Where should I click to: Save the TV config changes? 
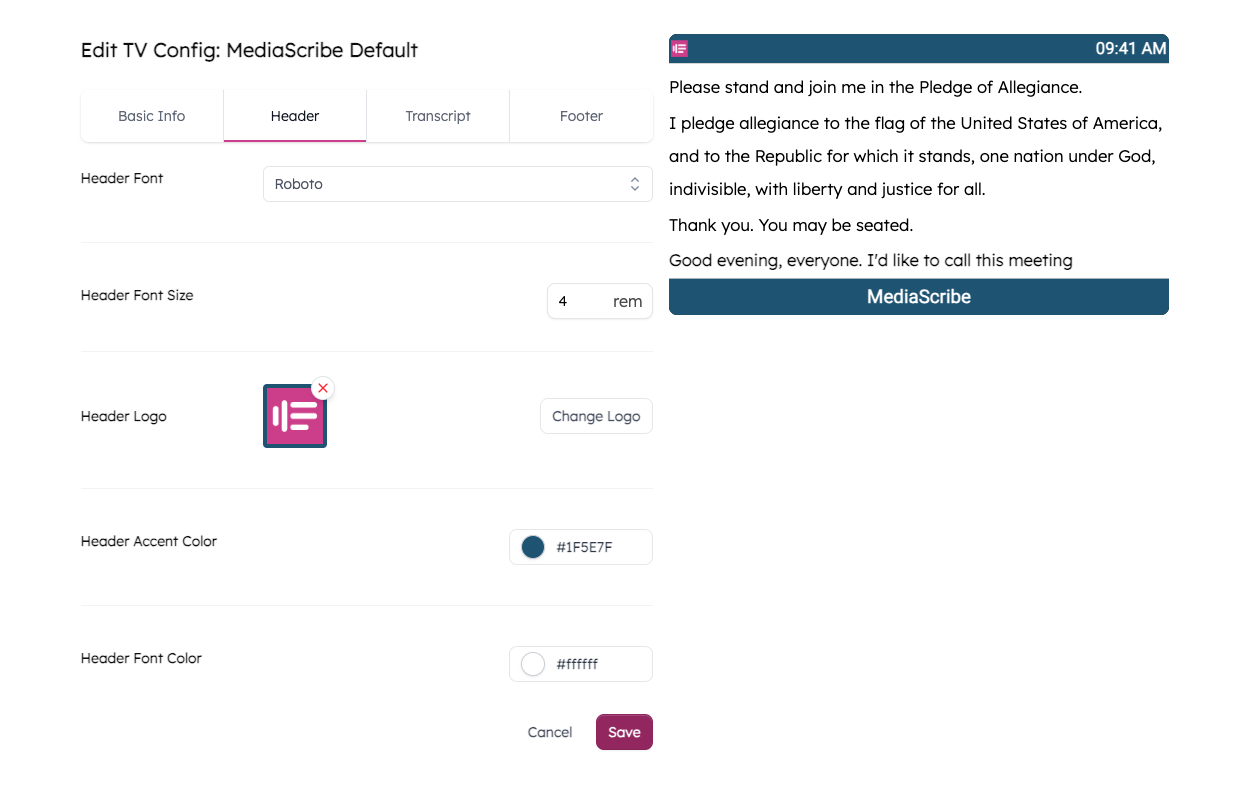tap(623, 732)
